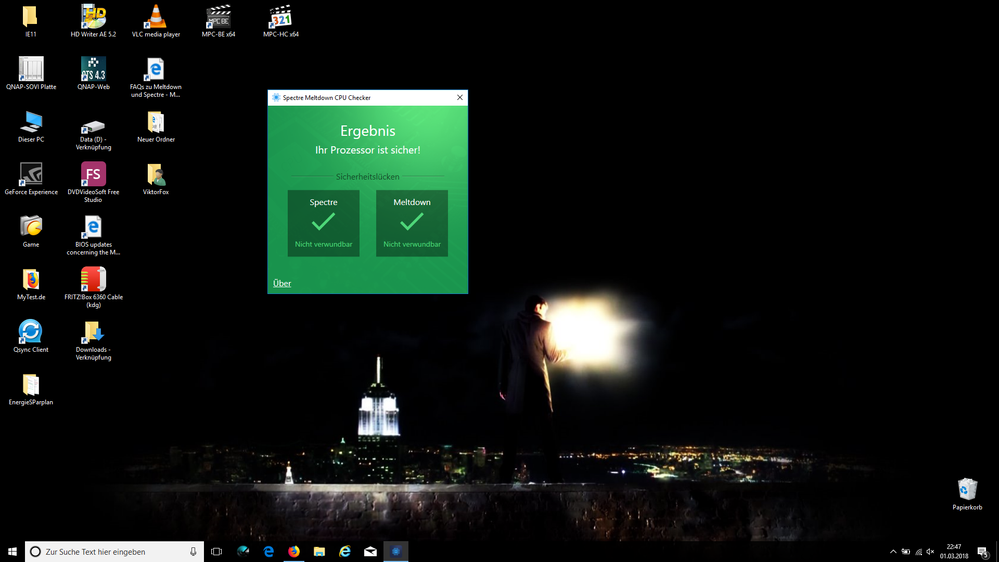Select the QNAP-Web QTS 4.3 shortcut
This screenshot has width=999, height=562.
(93, 73)
